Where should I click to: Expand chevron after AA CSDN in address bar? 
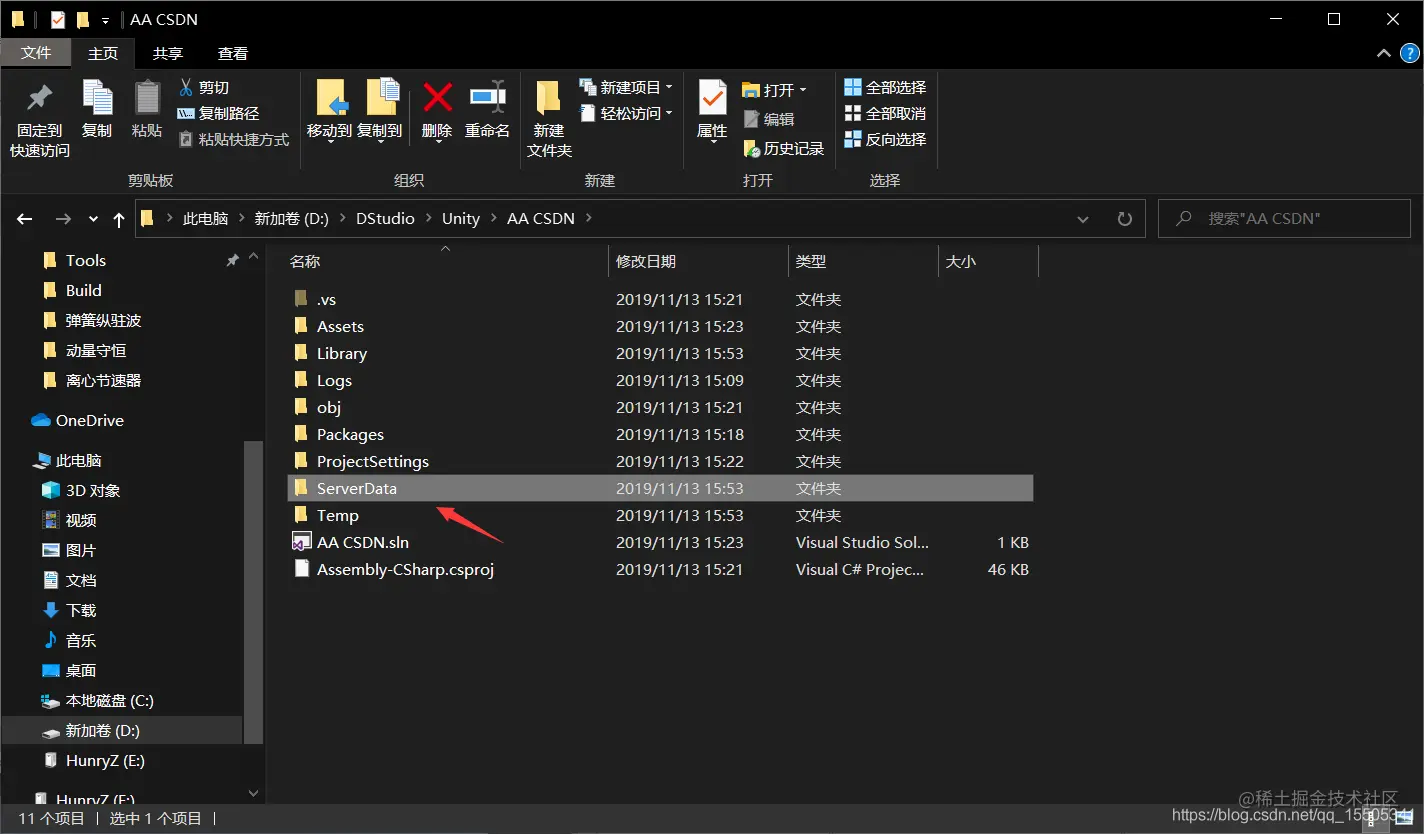(x=589, y=218)
